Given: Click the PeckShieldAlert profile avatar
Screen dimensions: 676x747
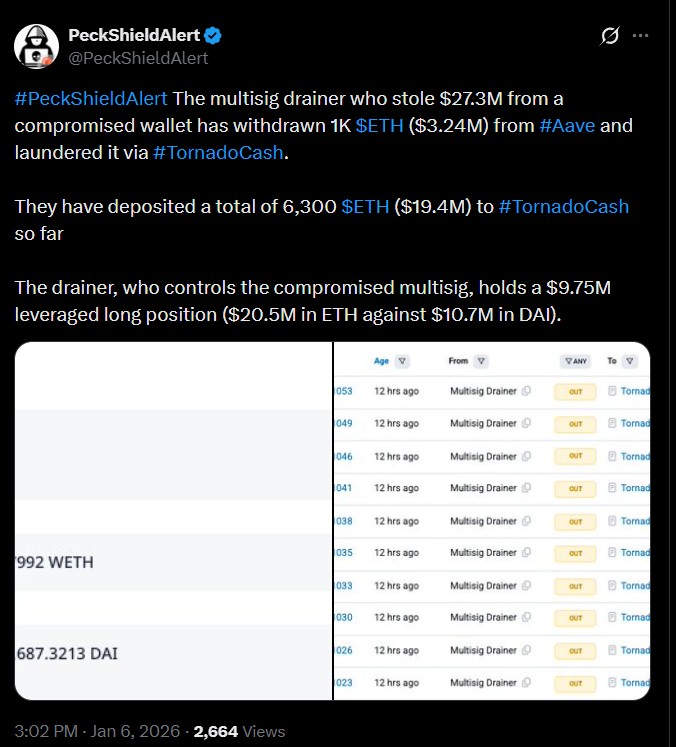Looking at the screenshot, I should coord(35,45).
